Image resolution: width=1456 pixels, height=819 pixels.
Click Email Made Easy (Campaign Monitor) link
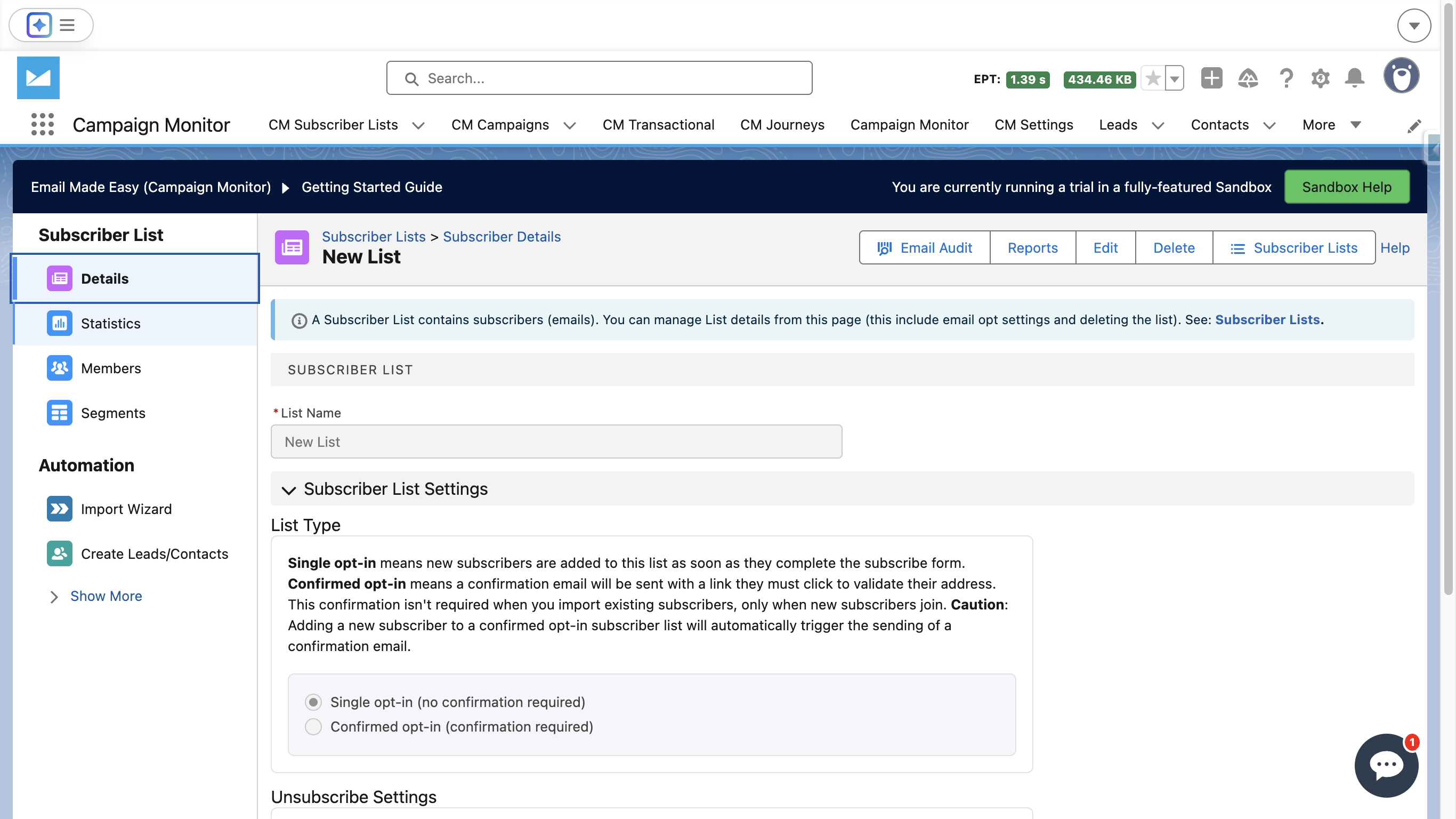click(x=150, y=187)
